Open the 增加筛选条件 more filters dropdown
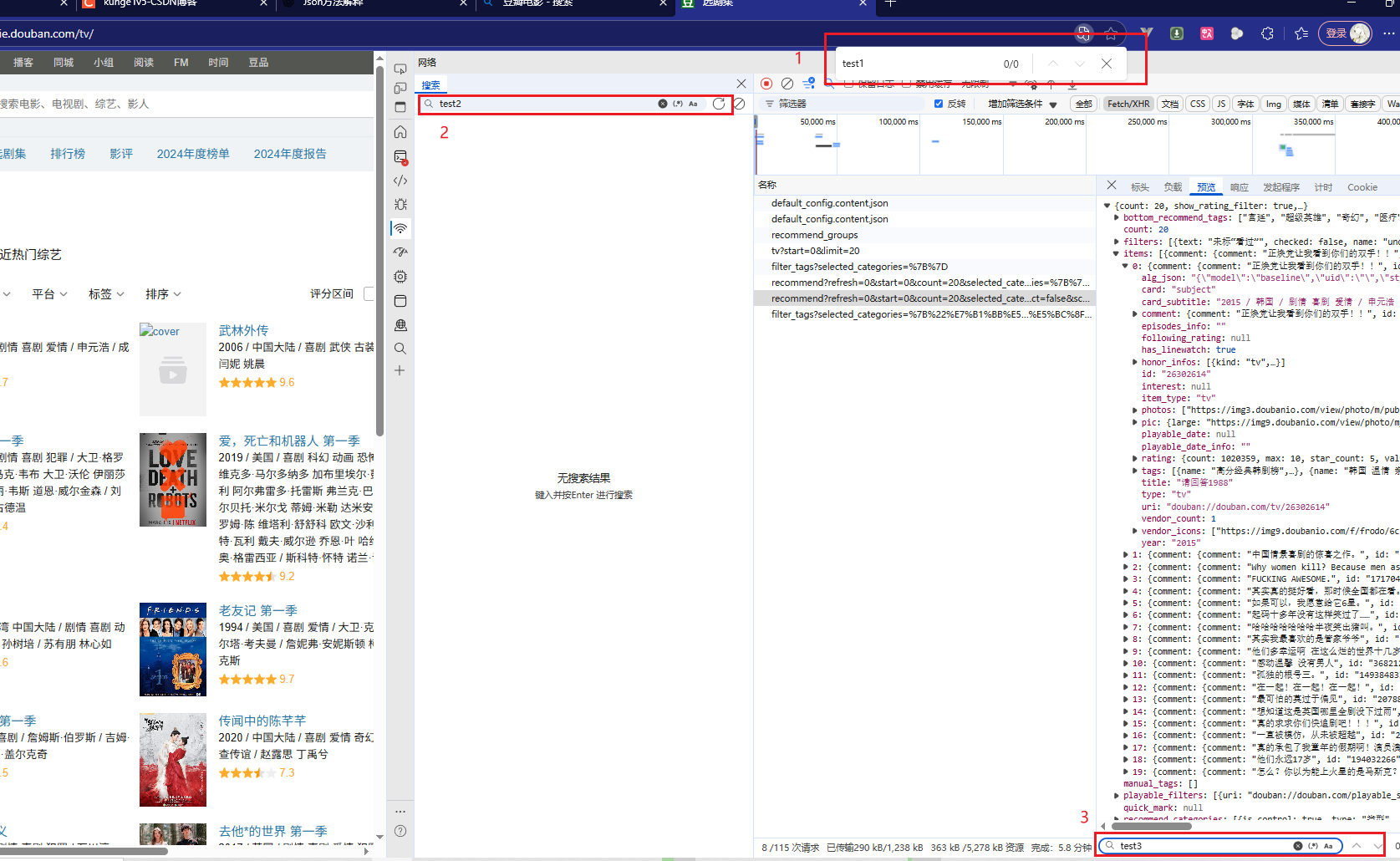1400x861 pixels. point(1023,104)
